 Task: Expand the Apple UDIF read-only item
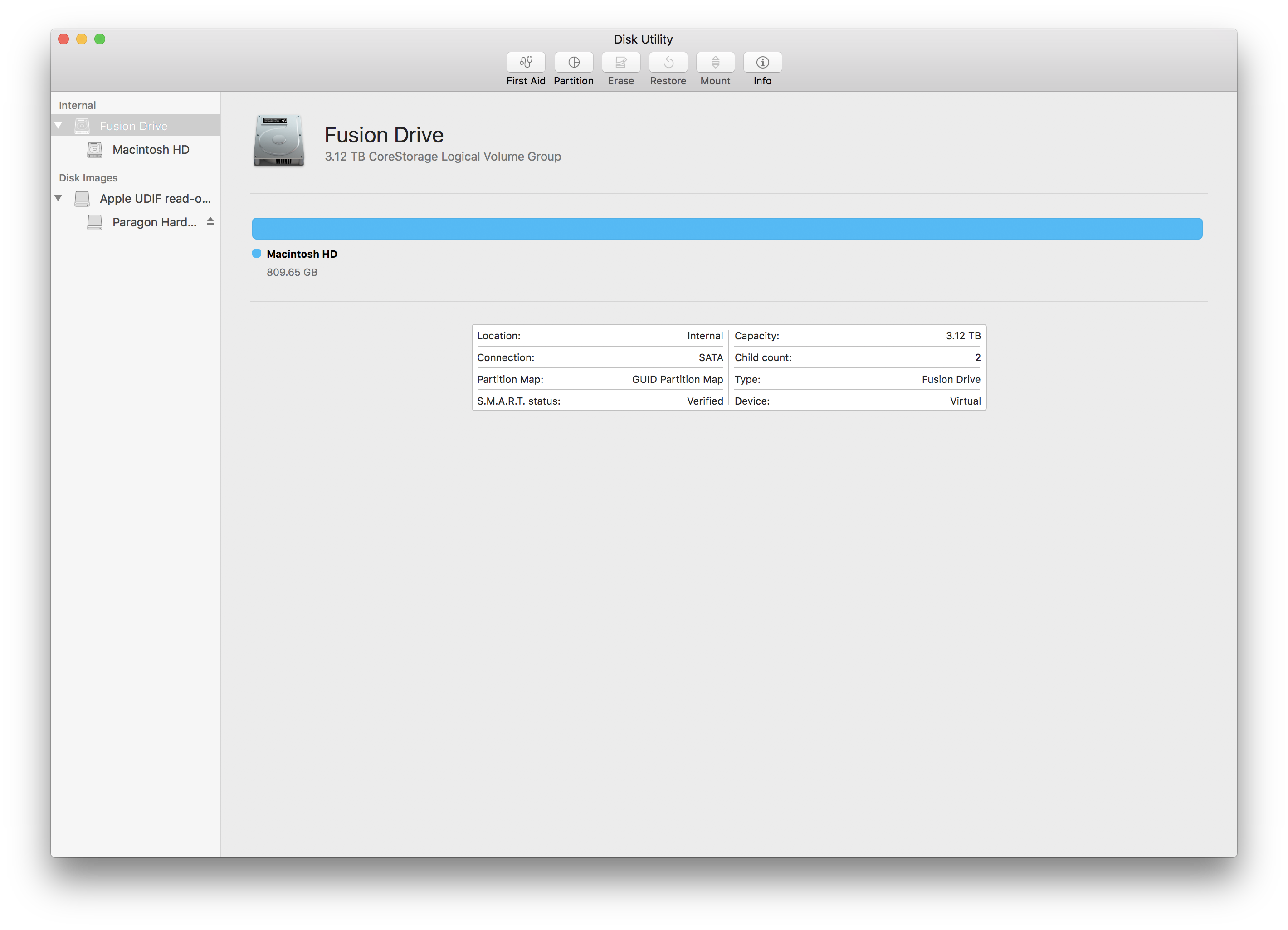coord(62,198)
